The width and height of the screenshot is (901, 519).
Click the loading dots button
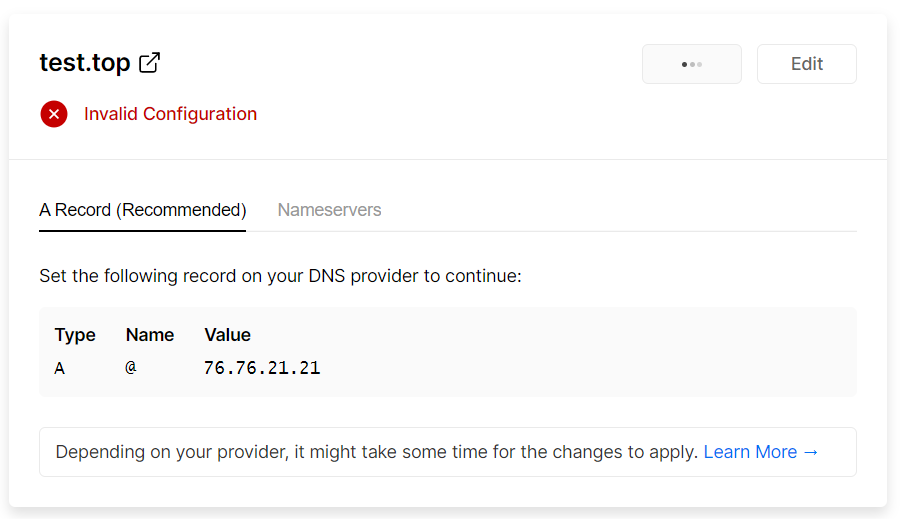point(691,64)
